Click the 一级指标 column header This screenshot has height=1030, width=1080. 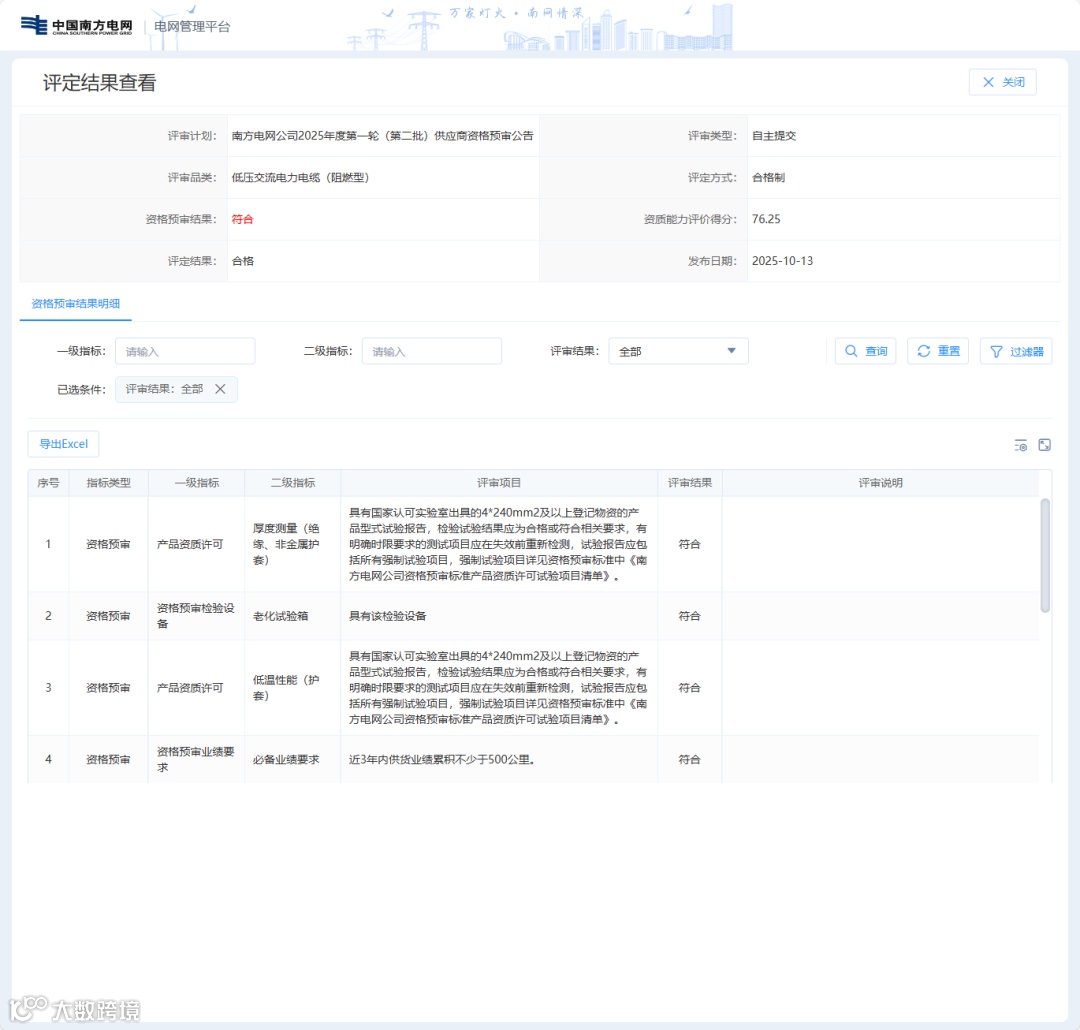point(196,483)
